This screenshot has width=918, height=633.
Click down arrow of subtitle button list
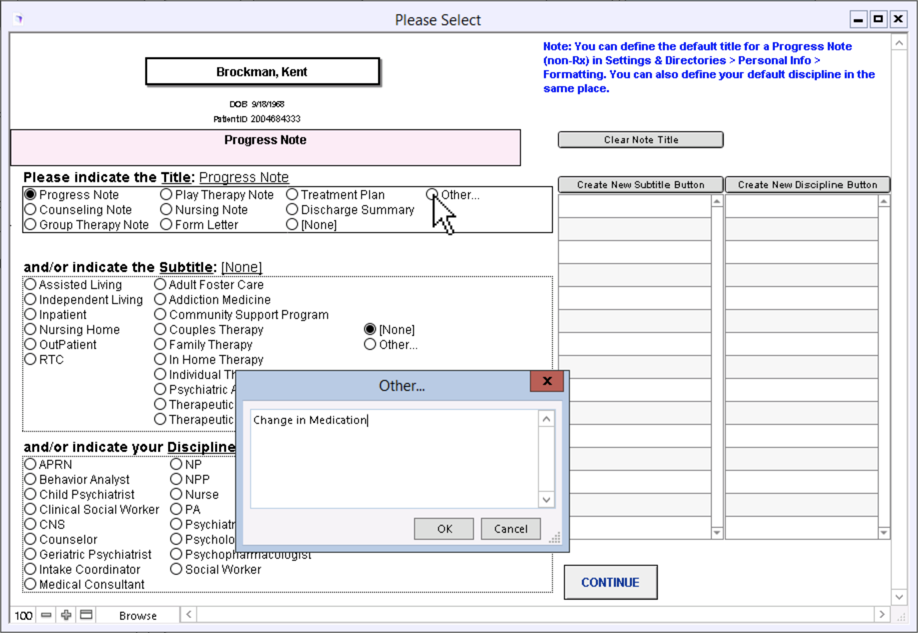[x=716, y=531]
